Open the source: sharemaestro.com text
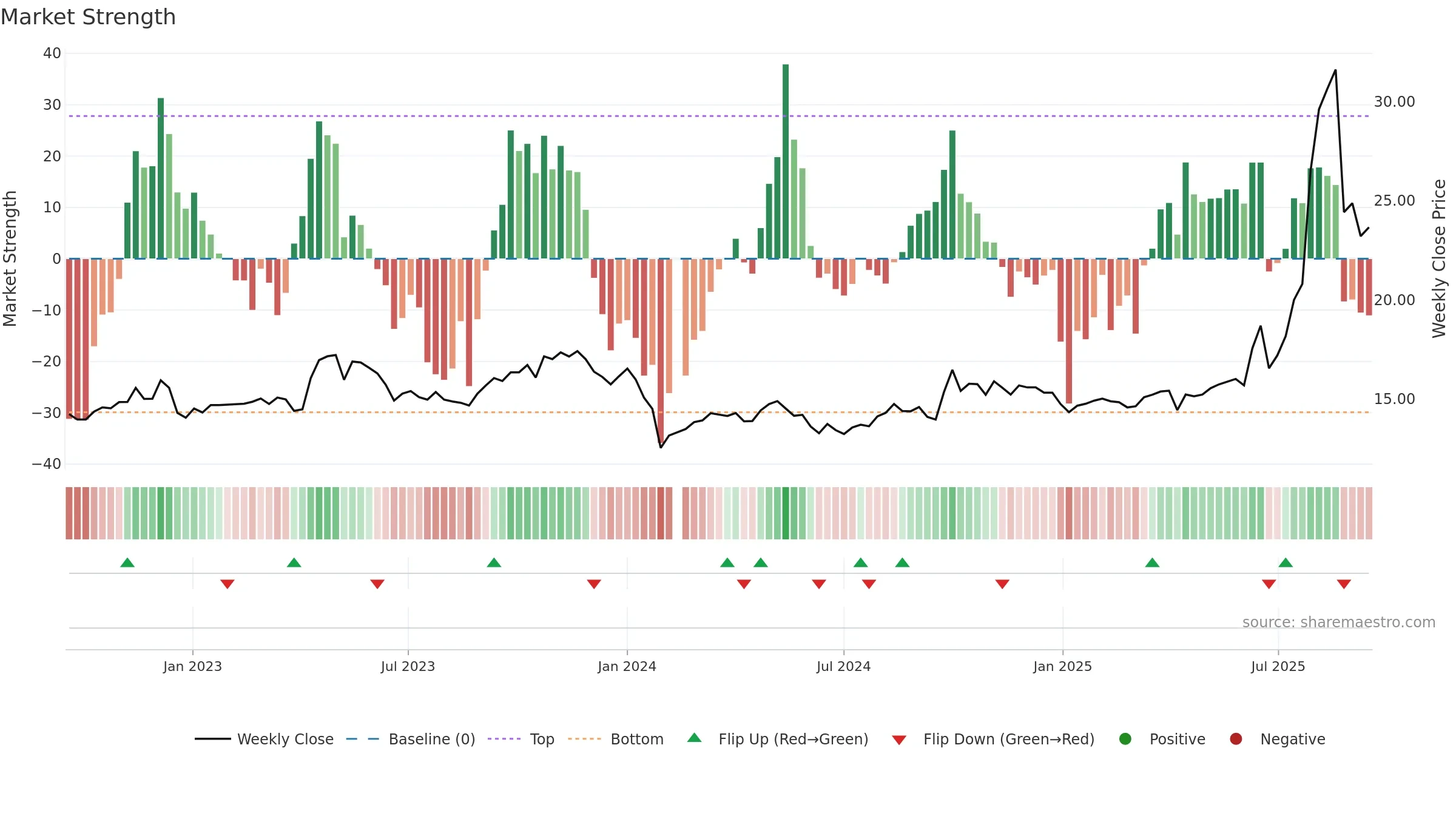The image size is (1456, 819). point(1339,622)
